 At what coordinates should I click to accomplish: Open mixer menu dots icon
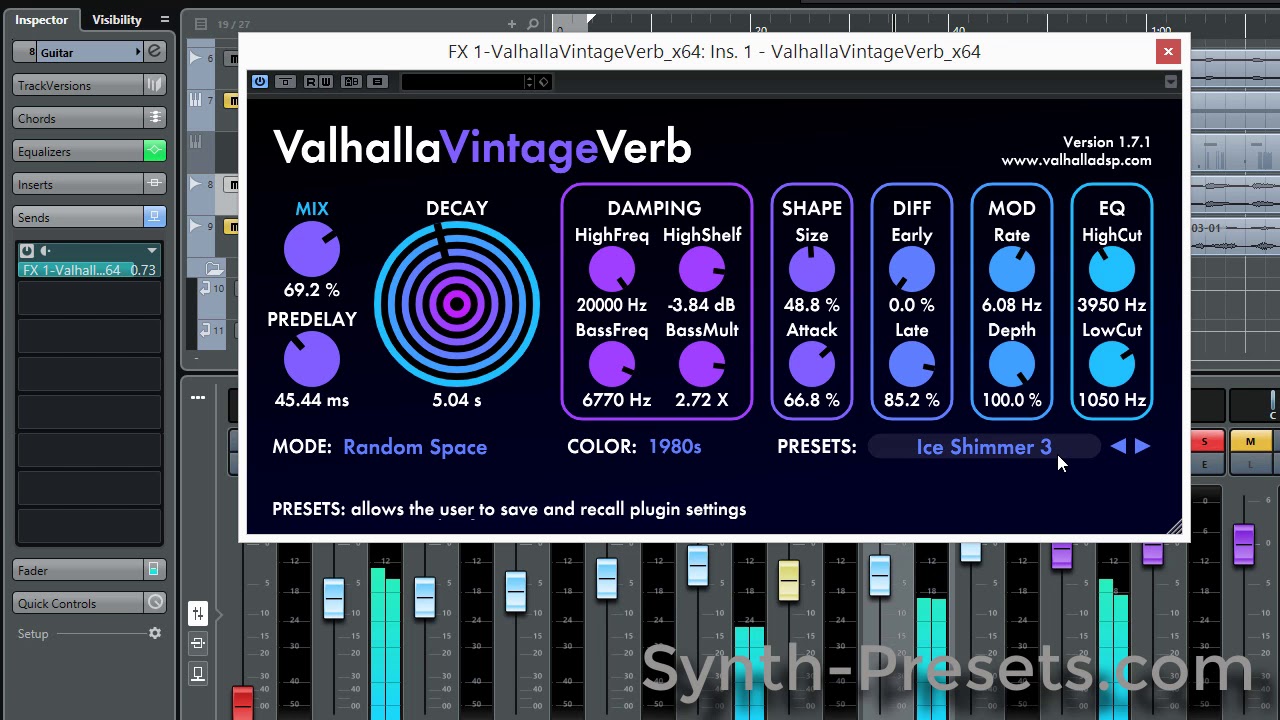(198, 398)
